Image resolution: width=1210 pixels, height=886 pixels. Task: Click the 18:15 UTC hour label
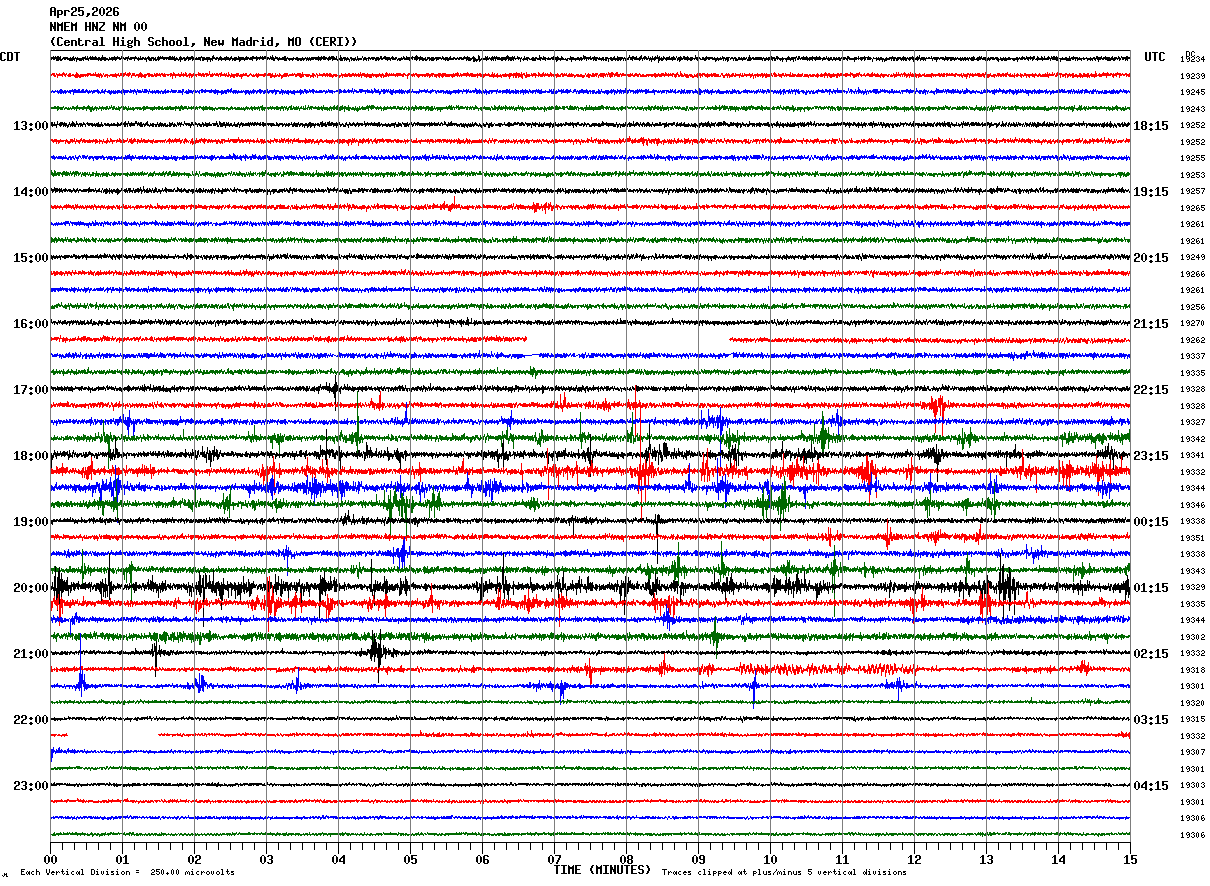click(1151, 126)
